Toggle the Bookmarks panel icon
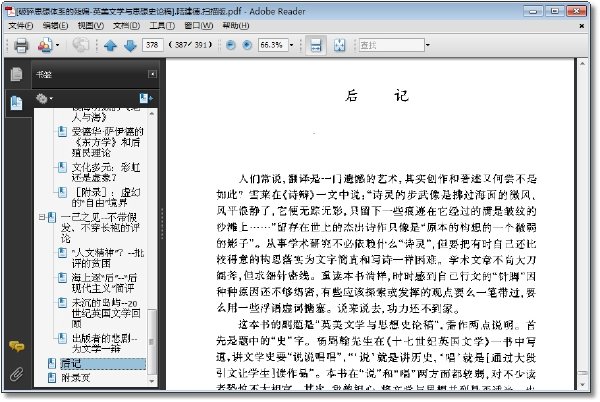Image resolution: width=600 pixels, height=402 pixels. [16, 103]
